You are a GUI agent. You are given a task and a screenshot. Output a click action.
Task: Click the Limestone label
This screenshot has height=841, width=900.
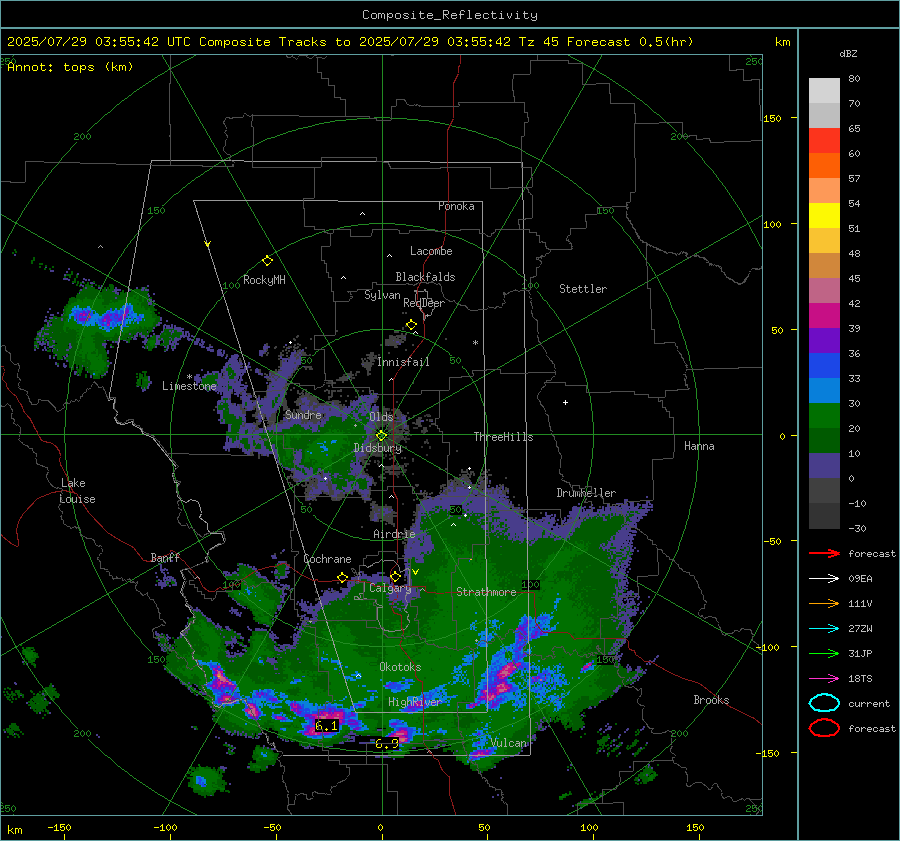(189, 386)
